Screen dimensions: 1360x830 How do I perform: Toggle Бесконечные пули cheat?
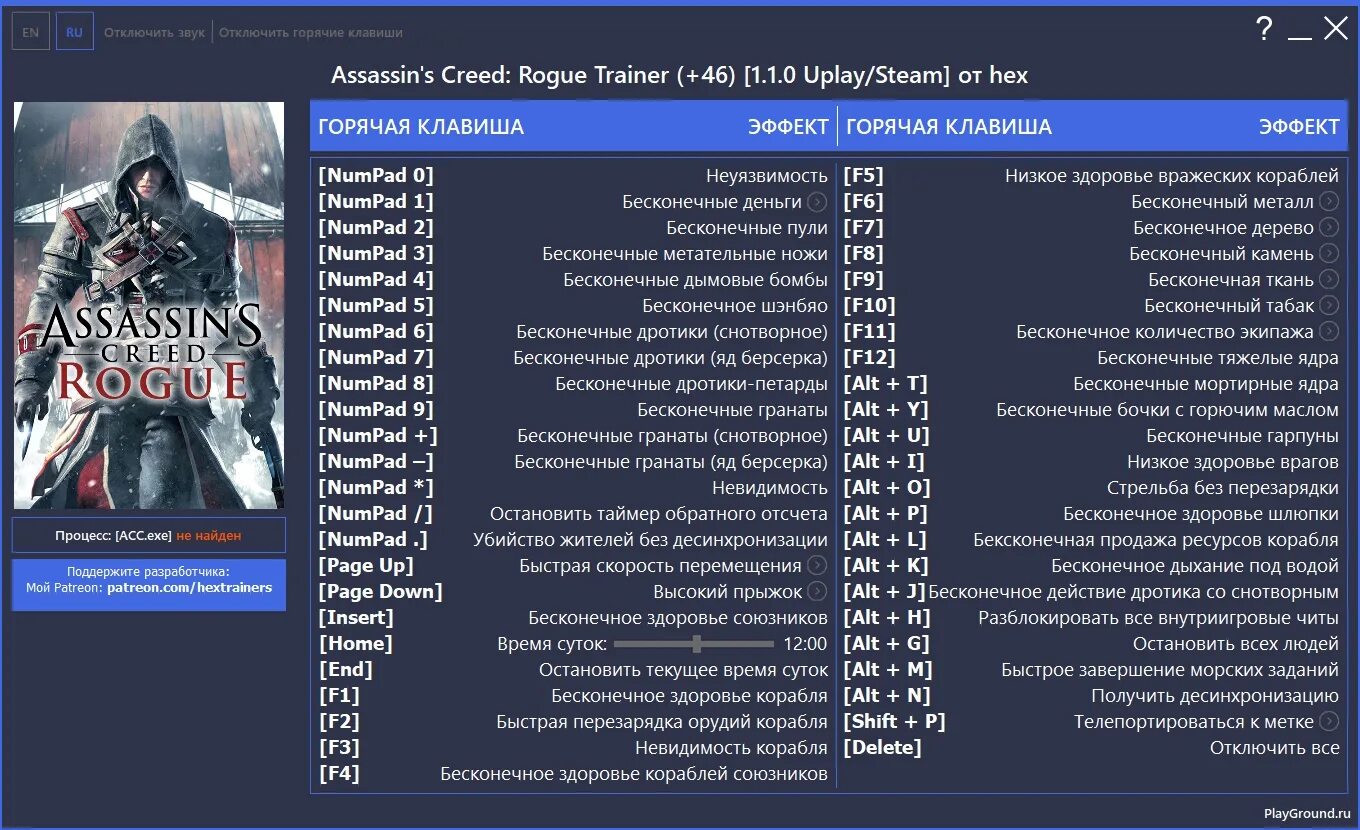point(747,228)
